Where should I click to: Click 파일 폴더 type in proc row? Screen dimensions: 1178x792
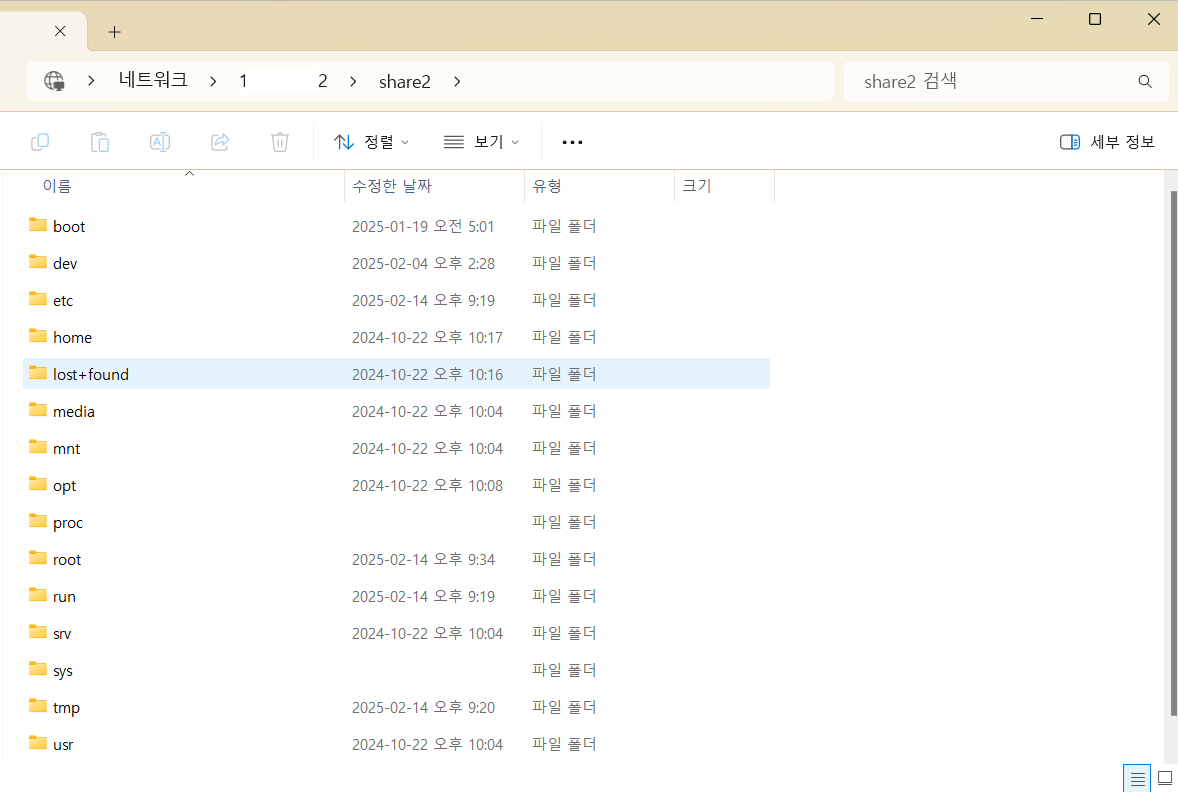(564, 521)
